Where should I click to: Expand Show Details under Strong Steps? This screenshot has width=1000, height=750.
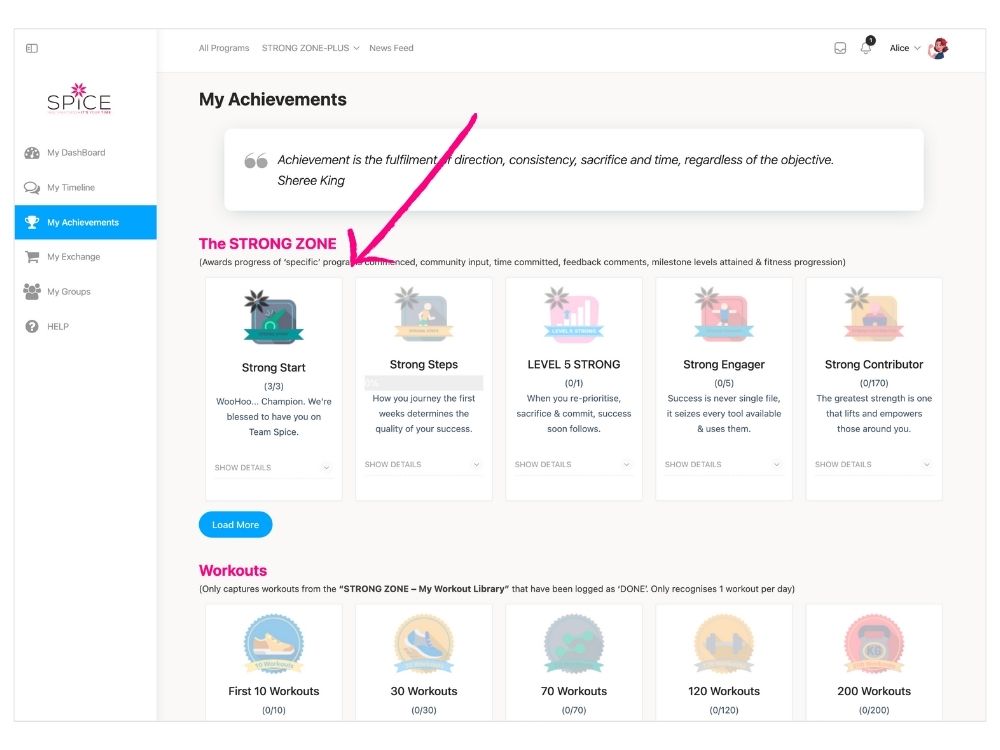(x=423, y=465)
